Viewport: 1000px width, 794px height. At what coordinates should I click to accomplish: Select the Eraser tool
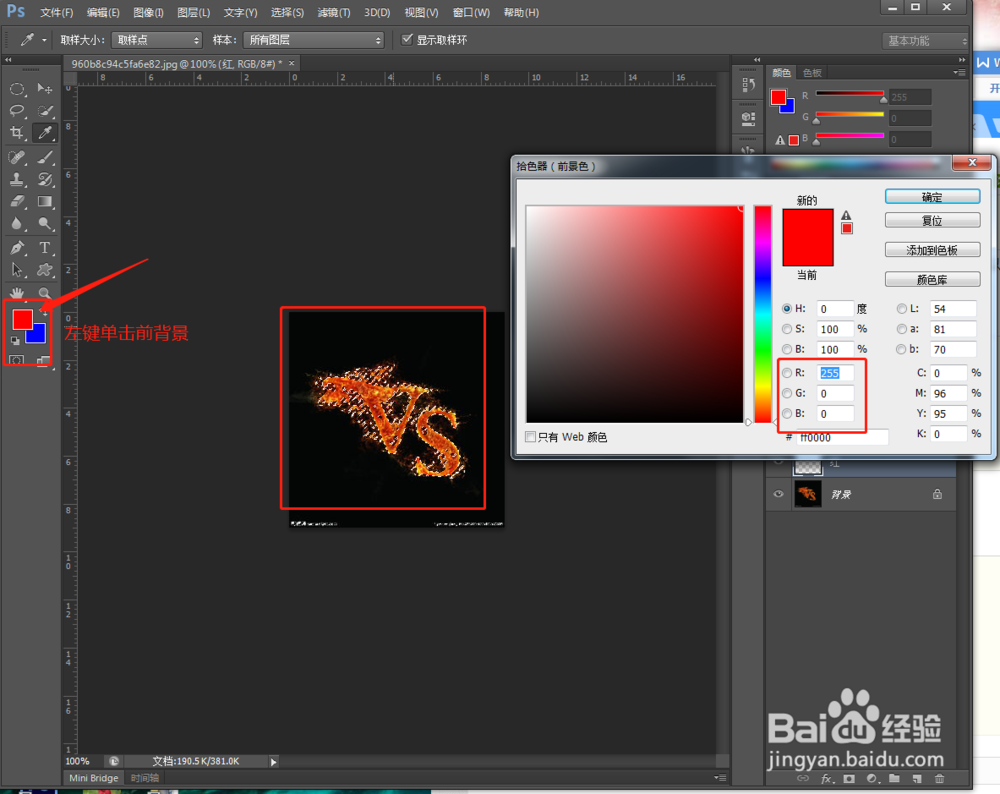pyautogui.click(x=17, y=202)
